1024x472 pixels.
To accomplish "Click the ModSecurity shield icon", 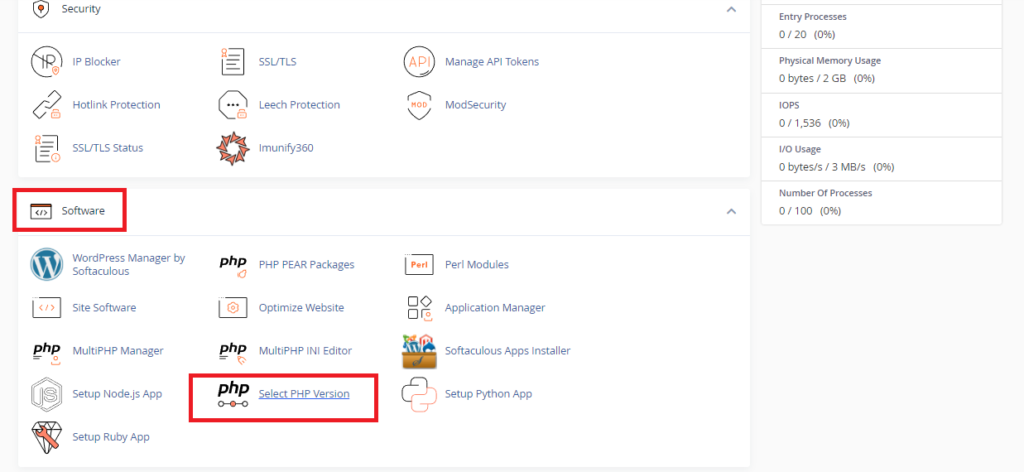I will (419, 105).
